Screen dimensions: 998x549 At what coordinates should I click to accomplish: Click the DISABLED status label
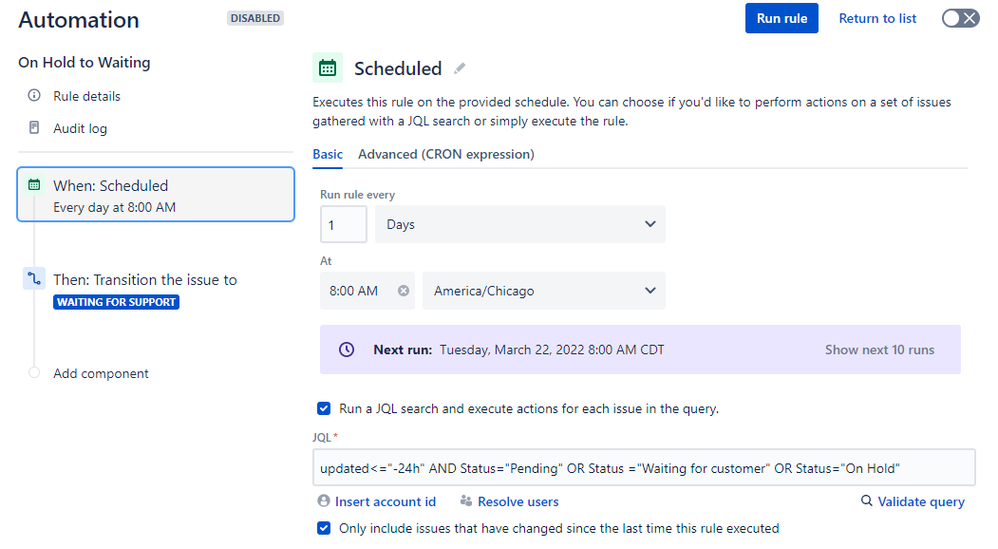(255, 18)
